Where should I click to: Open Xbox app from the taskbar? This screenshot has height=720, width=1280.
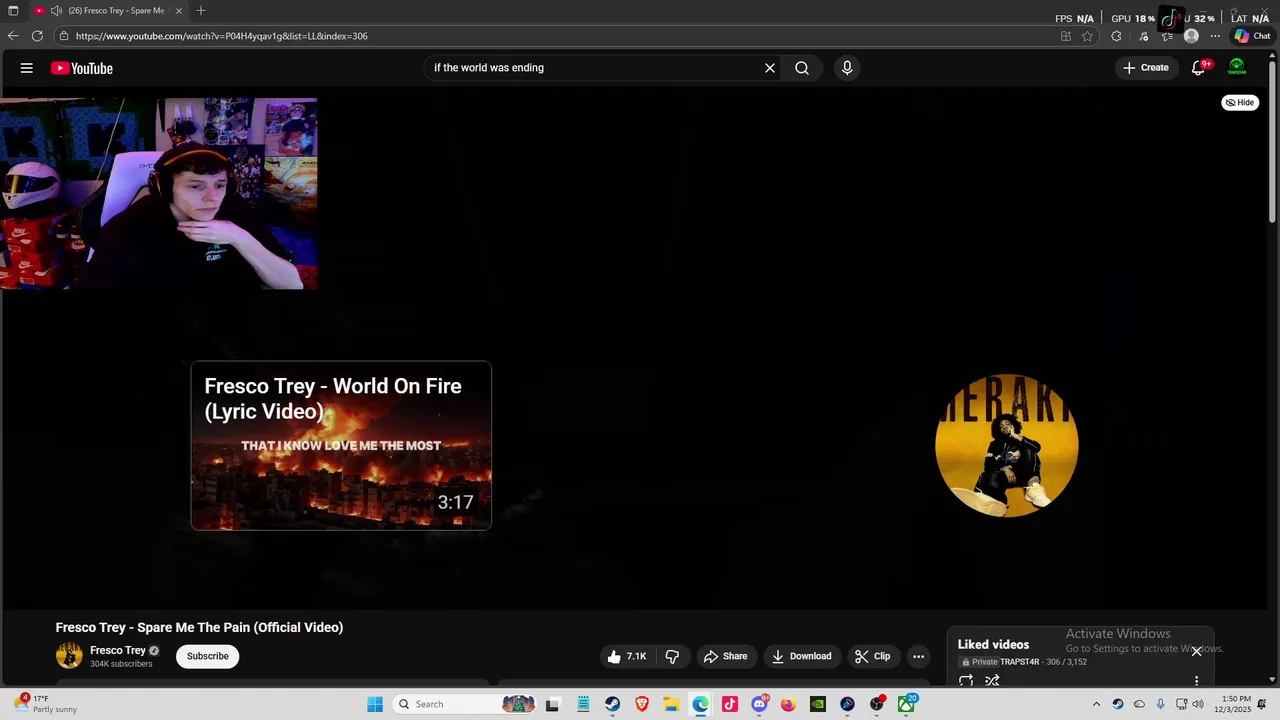point(906,704)
